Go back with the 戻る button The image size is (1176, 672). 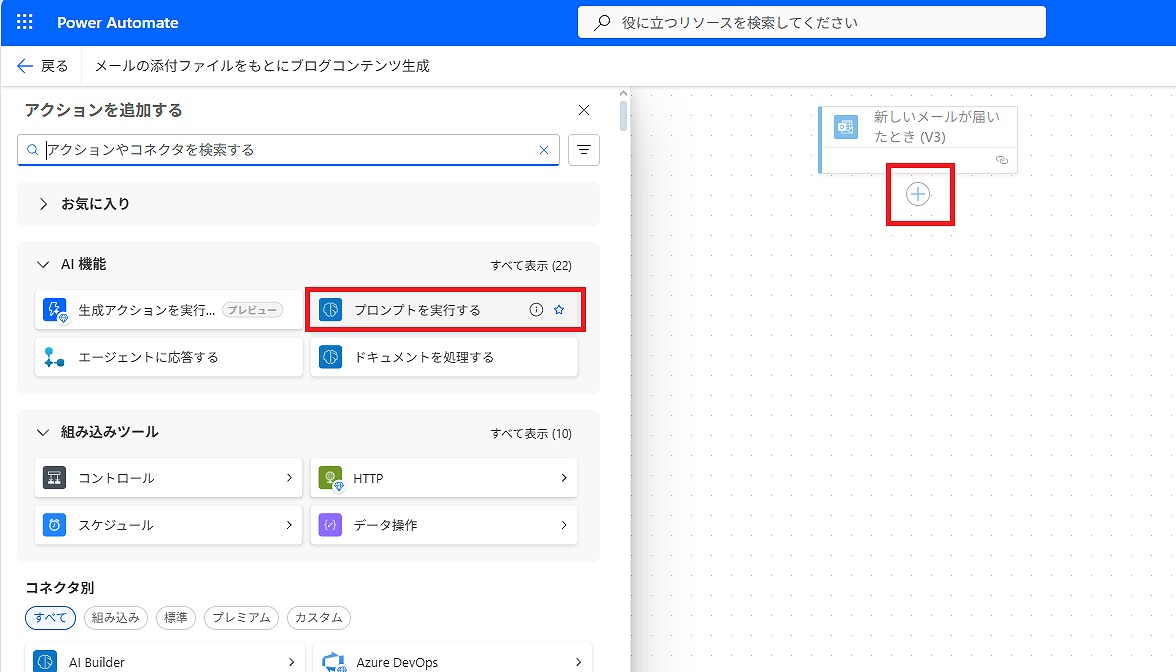[42, 66]
